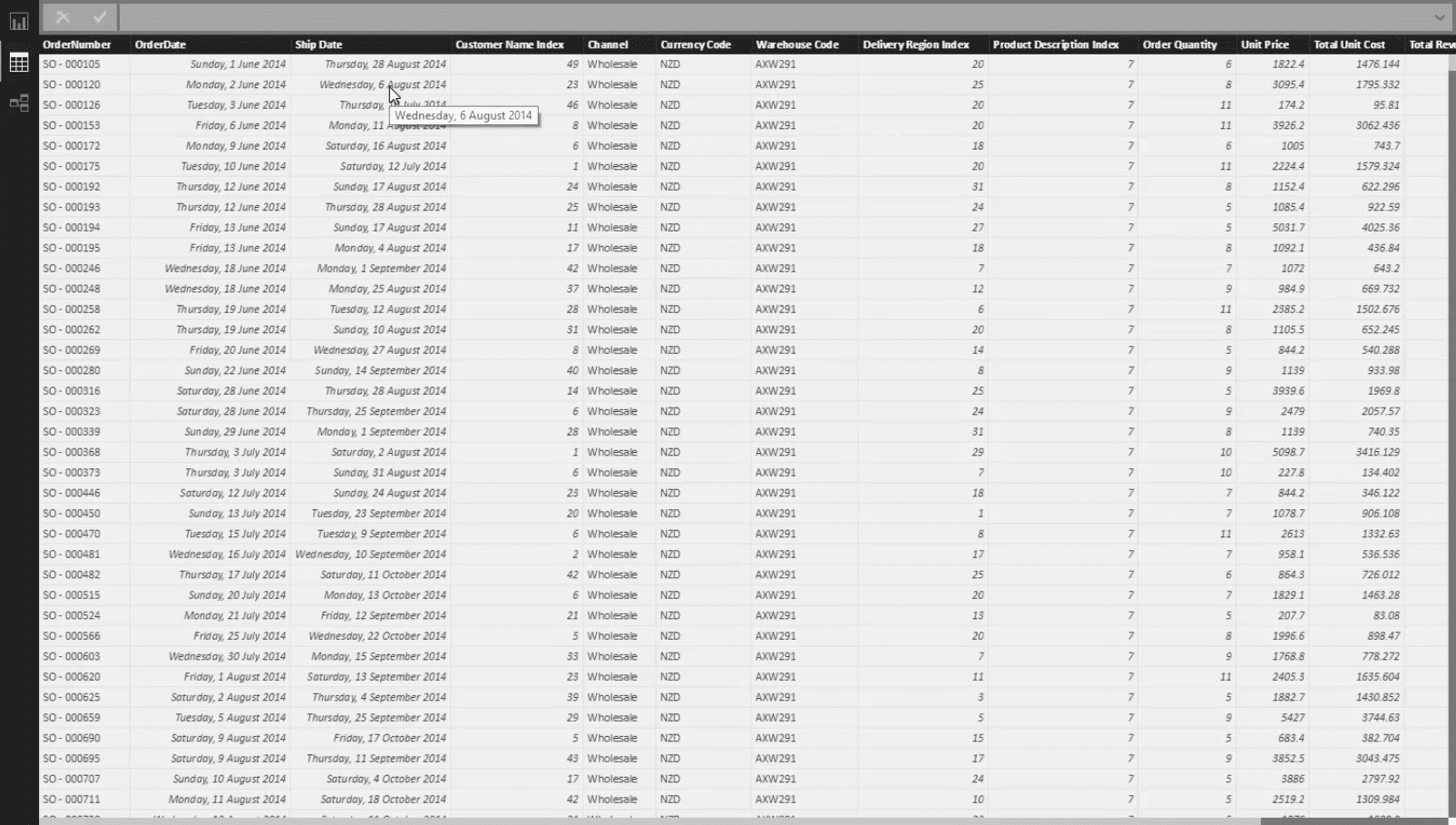Select the Delivery Region Index column header

click(x=916, y=44)
